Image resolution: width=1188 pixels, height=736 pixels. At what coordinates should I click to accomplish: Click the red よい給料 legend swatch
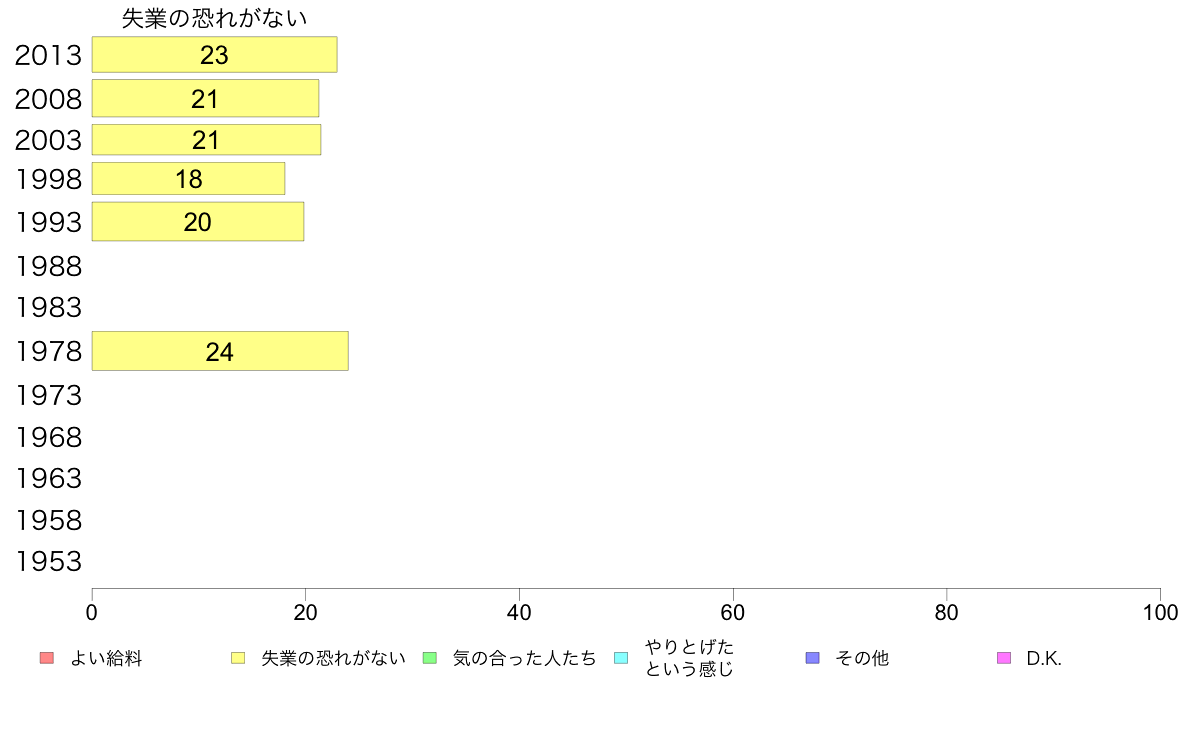coord(47,658)
